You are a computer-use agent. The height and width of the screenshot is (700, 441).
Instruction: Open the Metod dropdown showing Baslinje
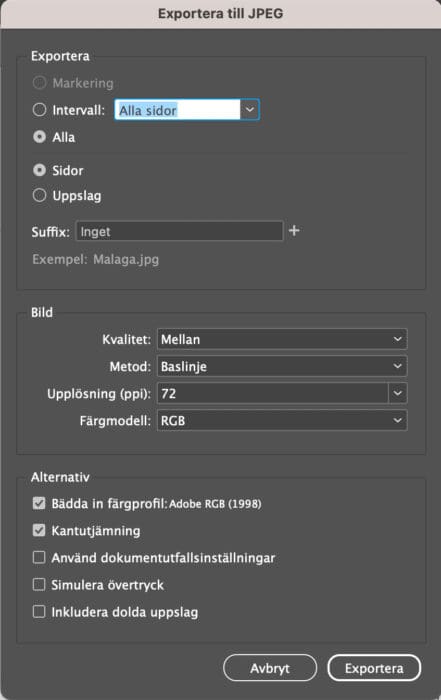point(282,367)
